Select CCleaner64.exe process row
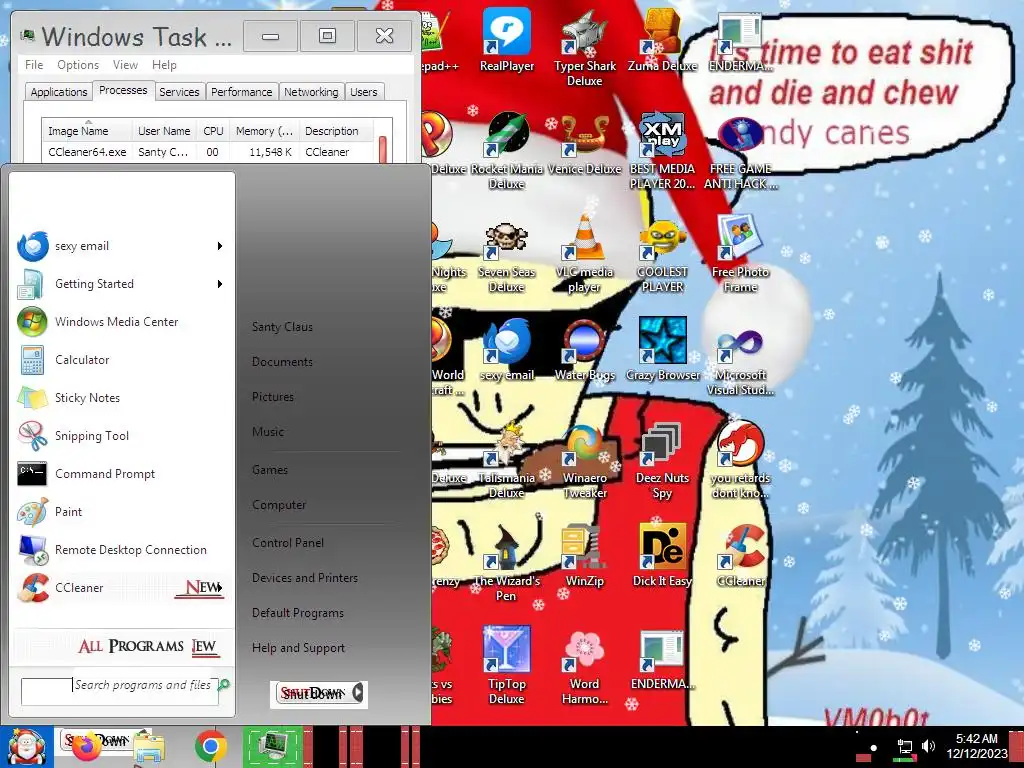Screen dimensions: 1024x768 [x=209, y=152]
